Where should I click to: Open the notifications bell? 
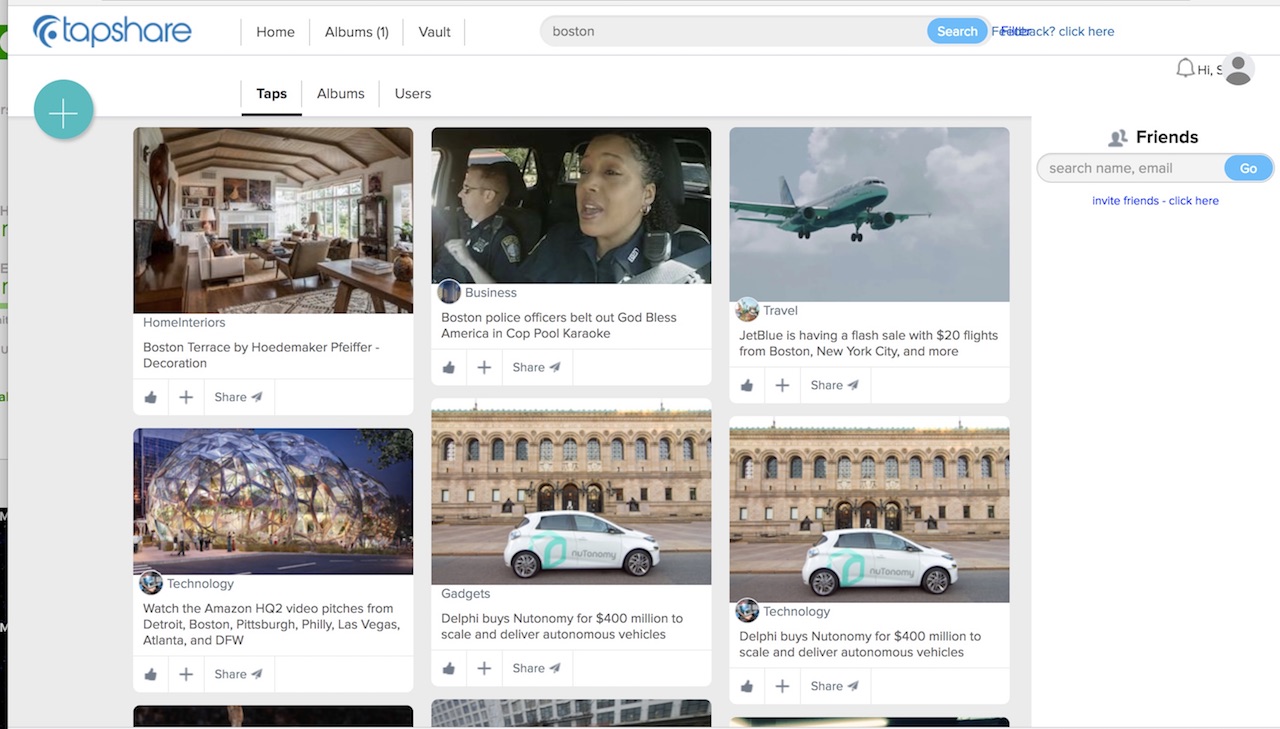(x=1185, y=68)
